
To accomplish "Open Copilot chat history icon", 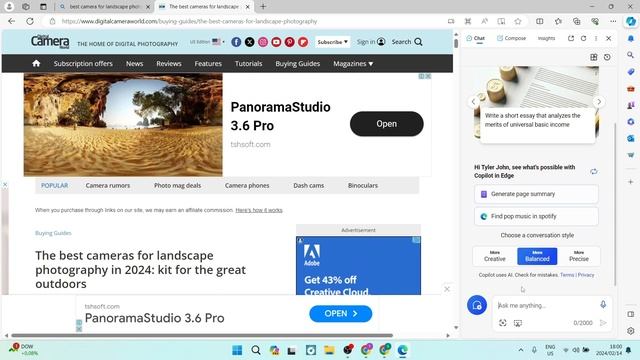I will pyautogui.click(x=607, y=57).
